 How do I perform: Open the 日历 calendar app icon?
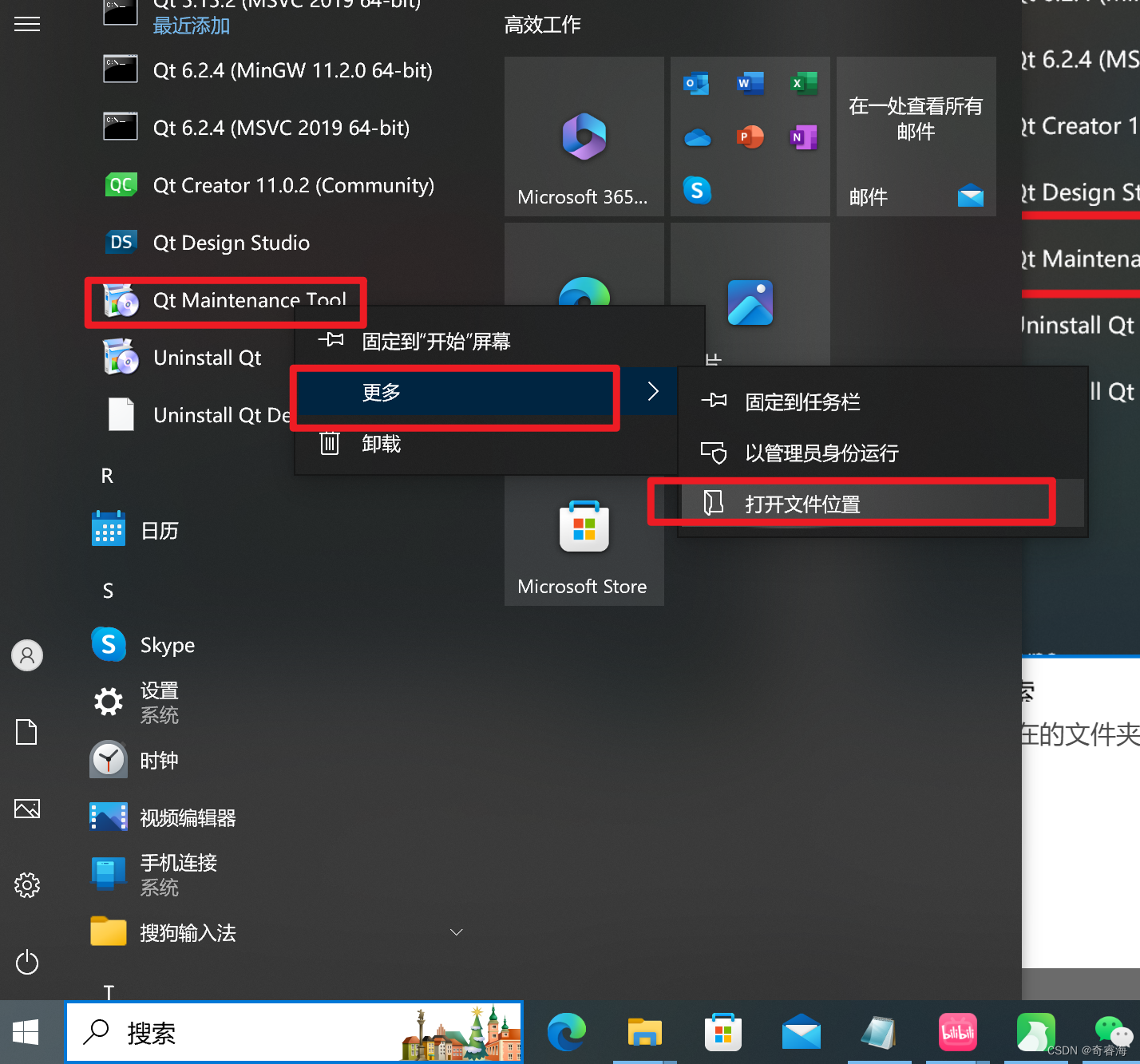[109, 528]
